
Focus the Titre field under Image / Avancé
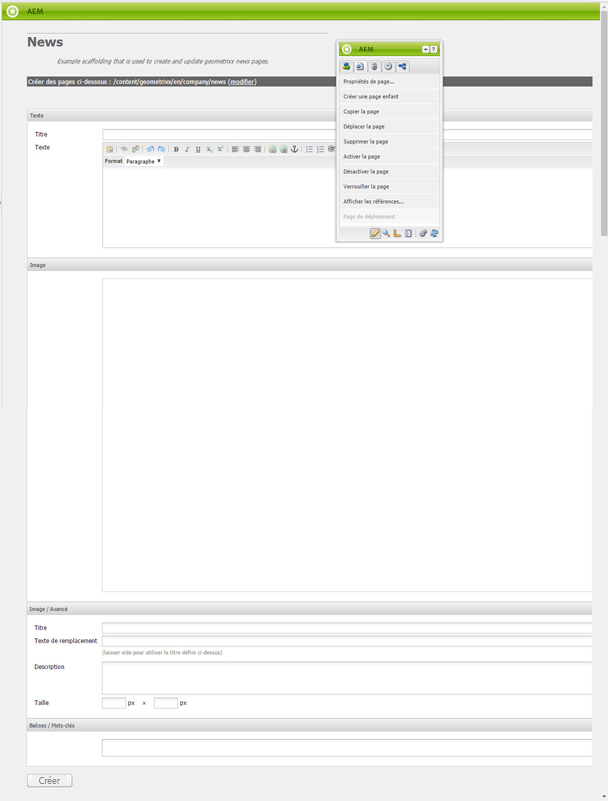click(x=347, y=628)
